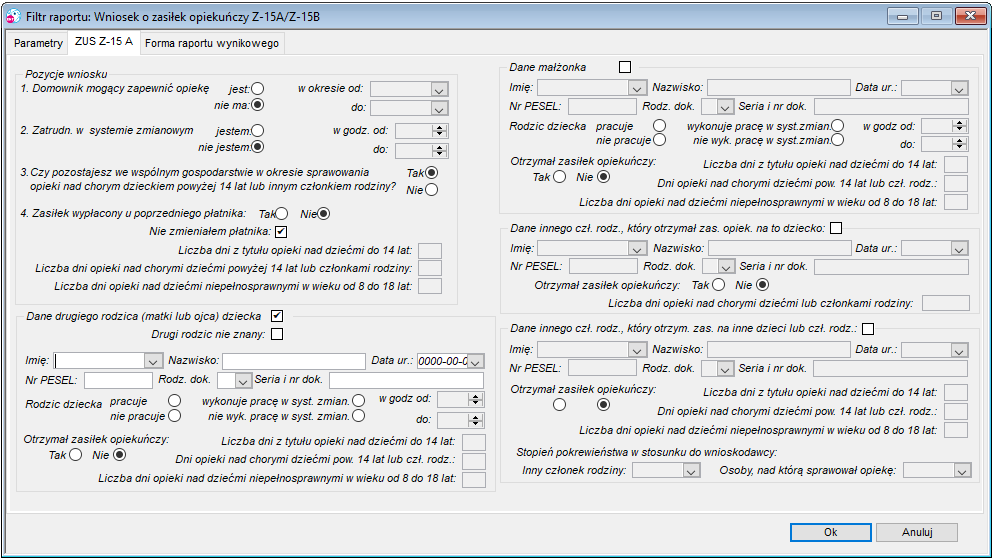Toggle 'Nie zmieniałem płatnika' checkbox

pyautogui.click(x=281, y=232)
